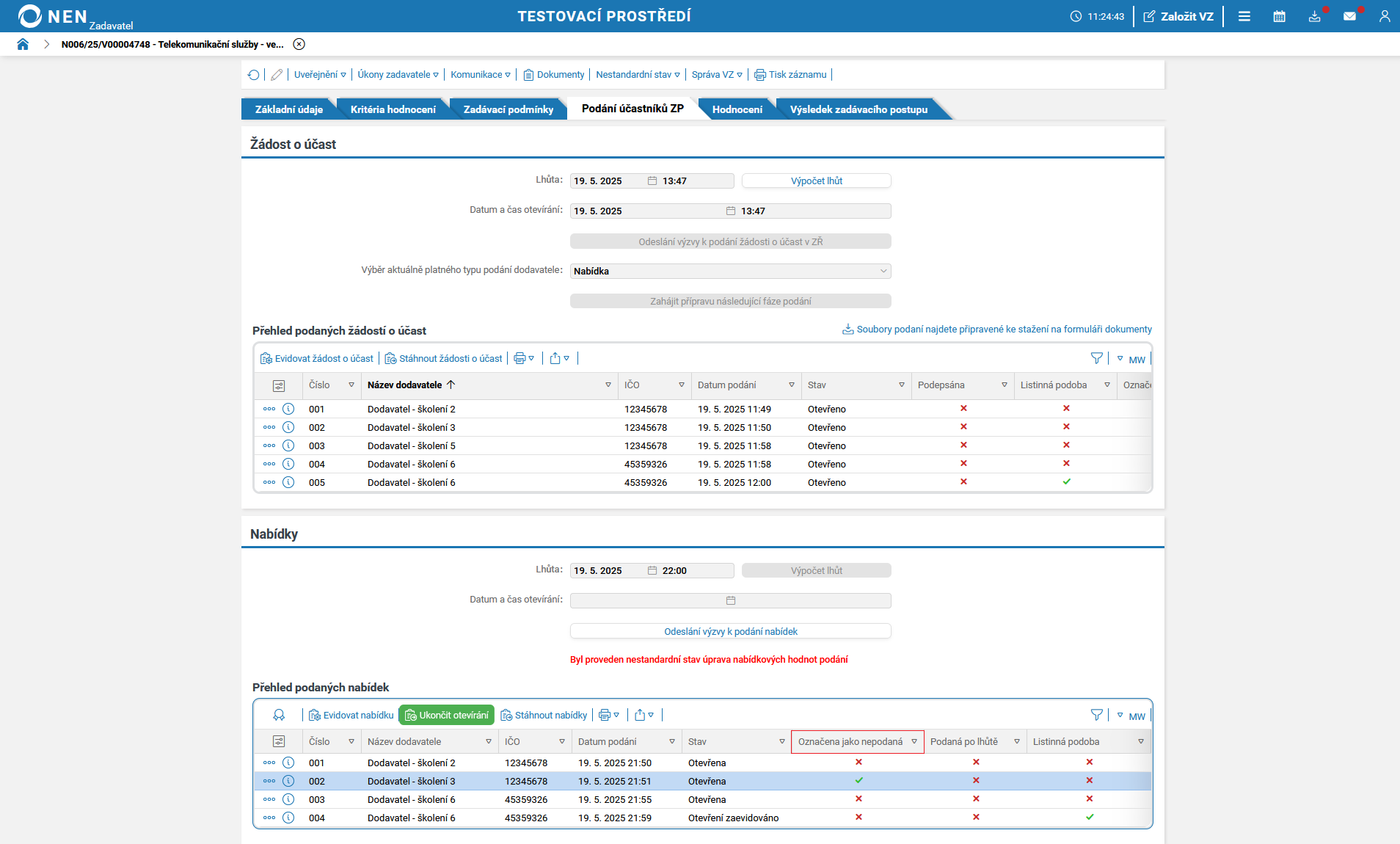1400x844 pixels.
Task: Click the refresh icon in record toolbar
Action: (x=254, y=75)
